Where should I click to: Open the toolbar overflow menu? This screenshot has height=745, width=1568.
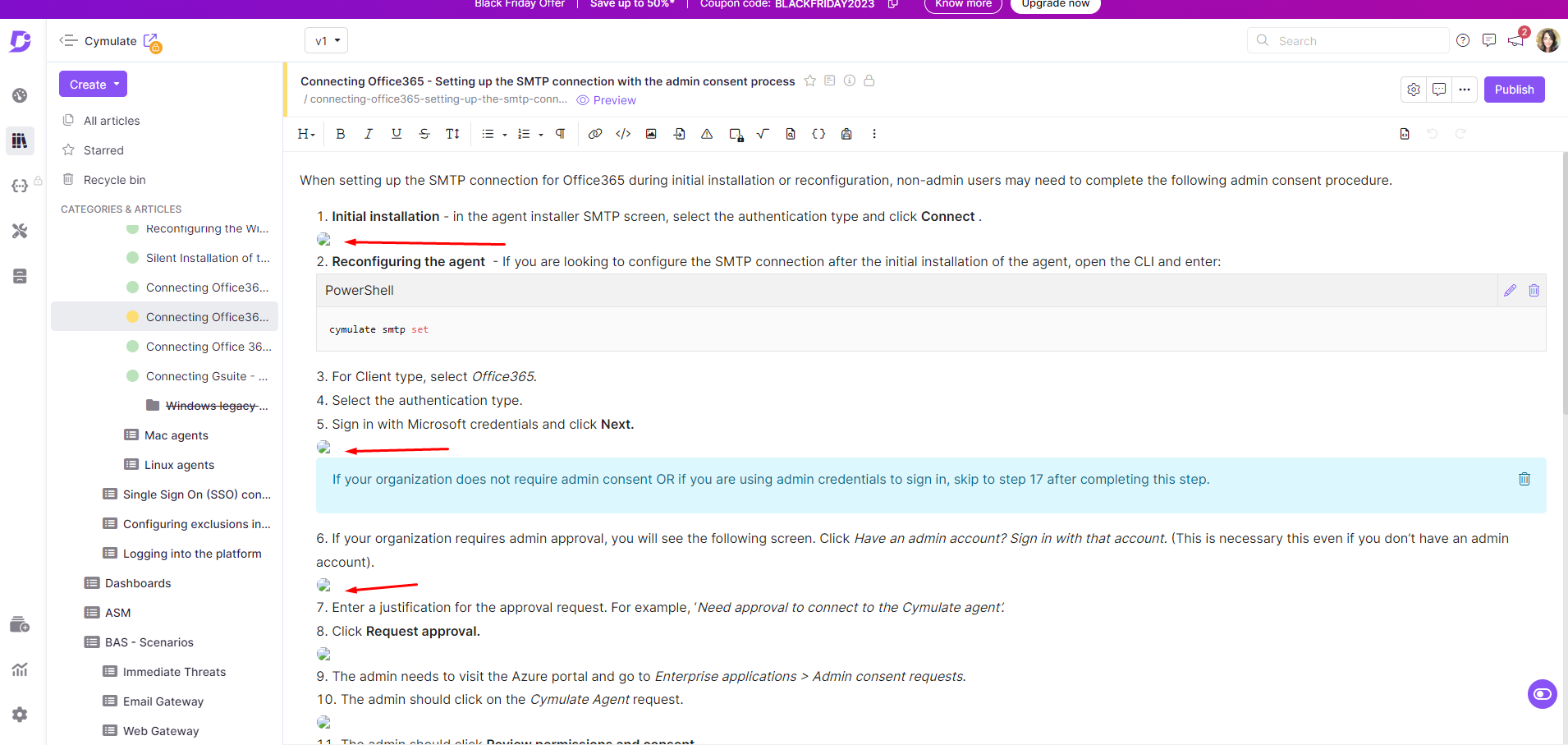tap(874, 134)
